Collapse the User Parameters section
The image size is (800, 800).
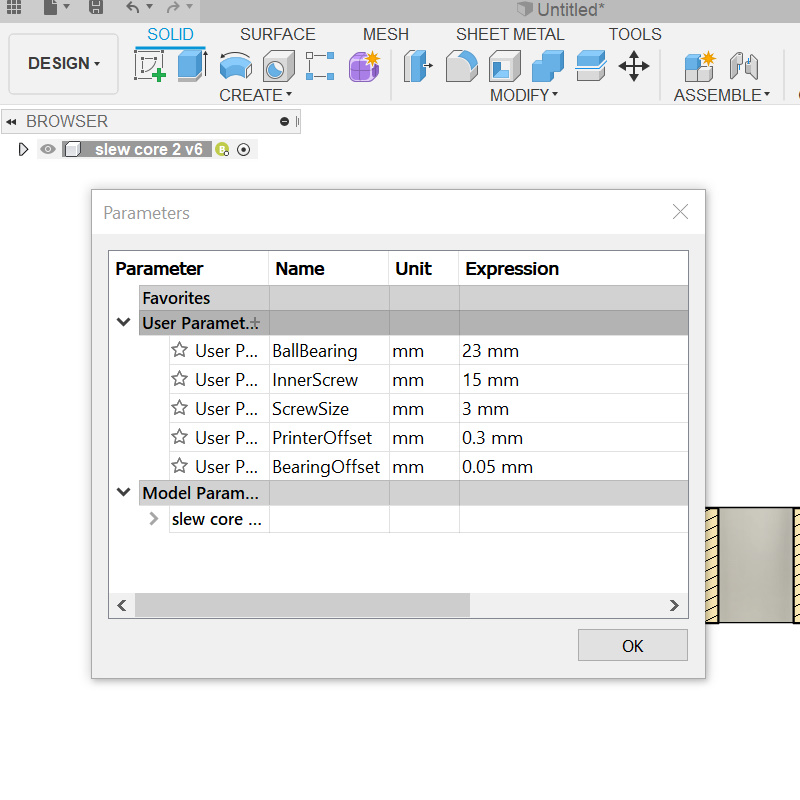(x=123, y=322)
